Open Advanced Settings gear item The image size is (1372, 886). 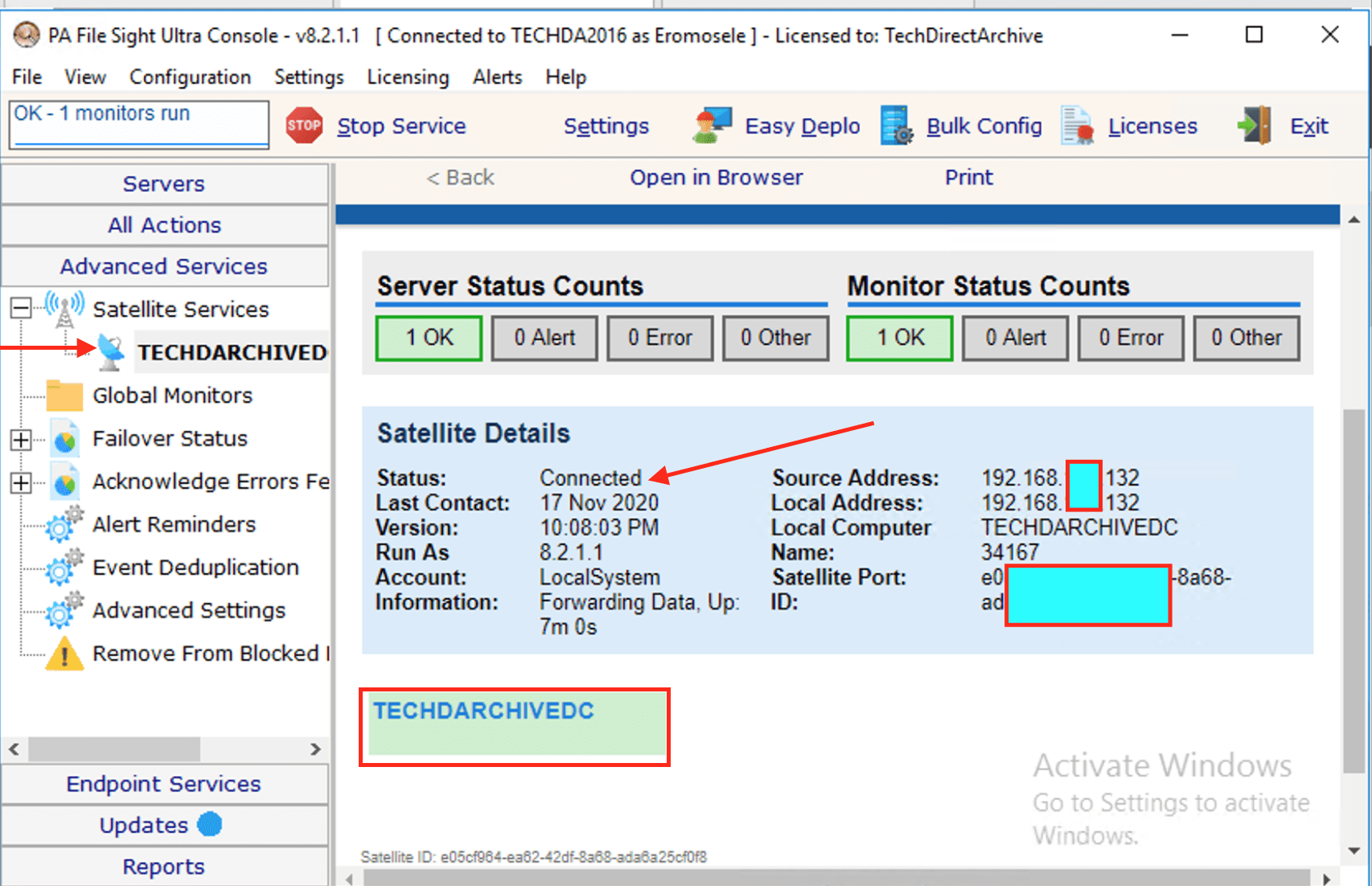click(x=188, y=611)
